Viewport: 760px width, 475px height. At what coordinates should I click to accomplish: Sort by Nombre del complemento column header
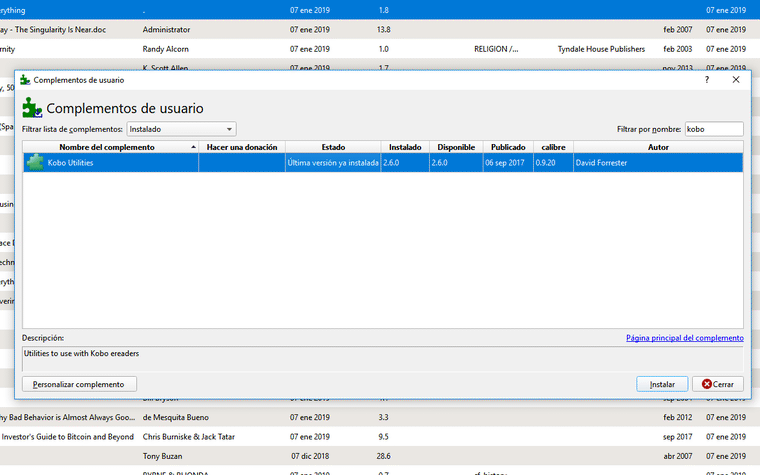point(111,147)
